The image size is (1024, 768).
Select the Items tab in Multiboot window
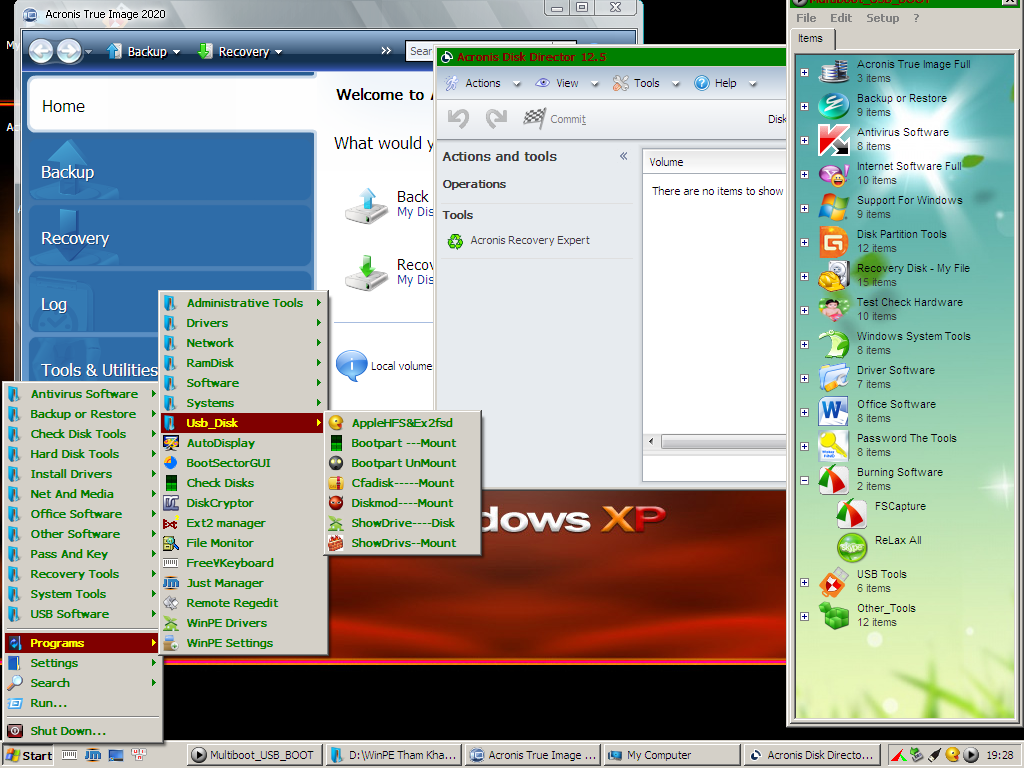(x=810, y=39)
